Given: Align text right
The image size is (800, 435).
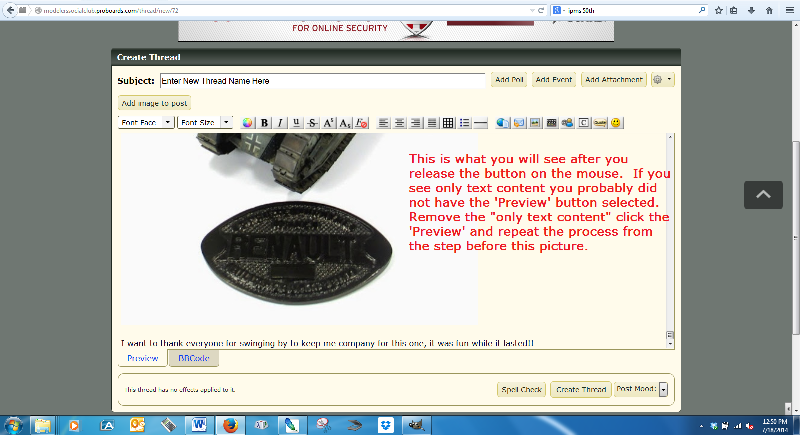Looking at the screenshot, I should coord(416,123).
